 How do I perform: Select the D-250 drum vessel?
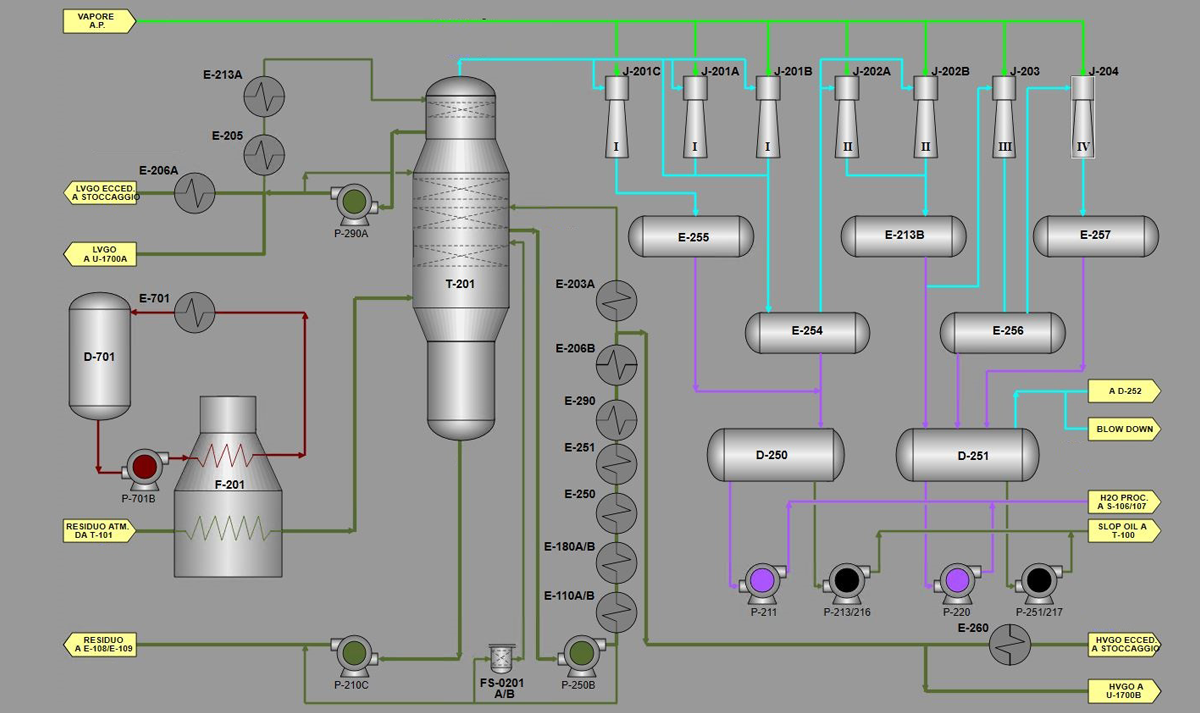770,455
